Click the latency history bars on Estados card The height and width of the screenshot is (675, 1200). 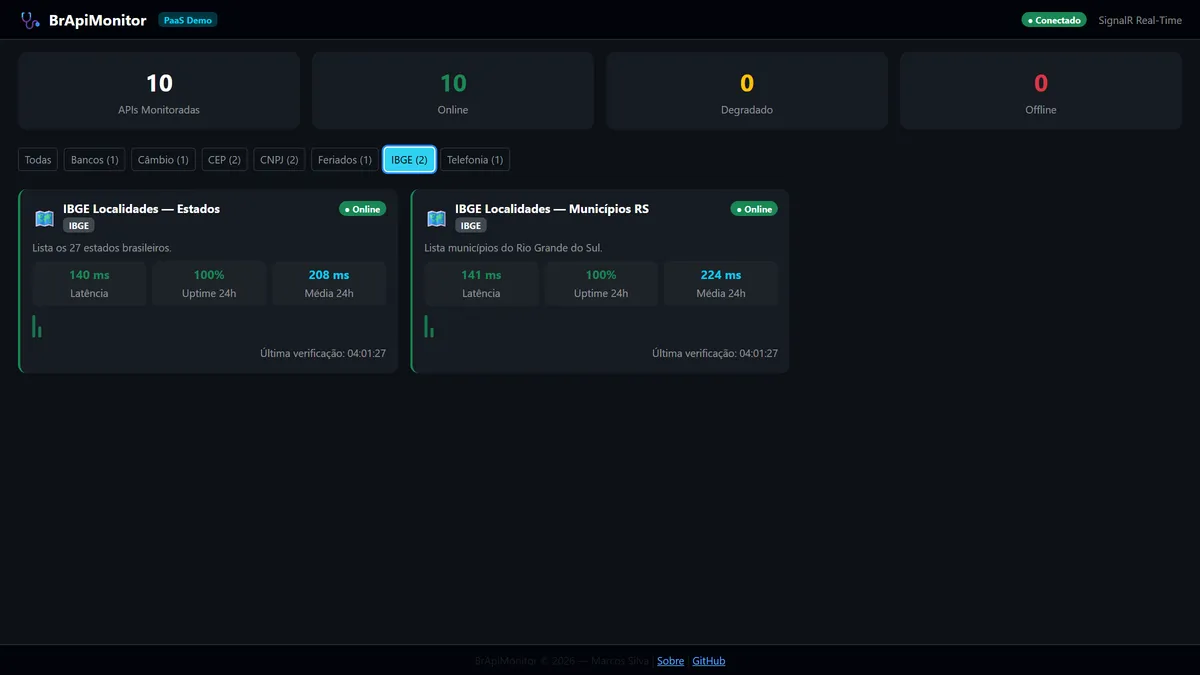(37, 326)
